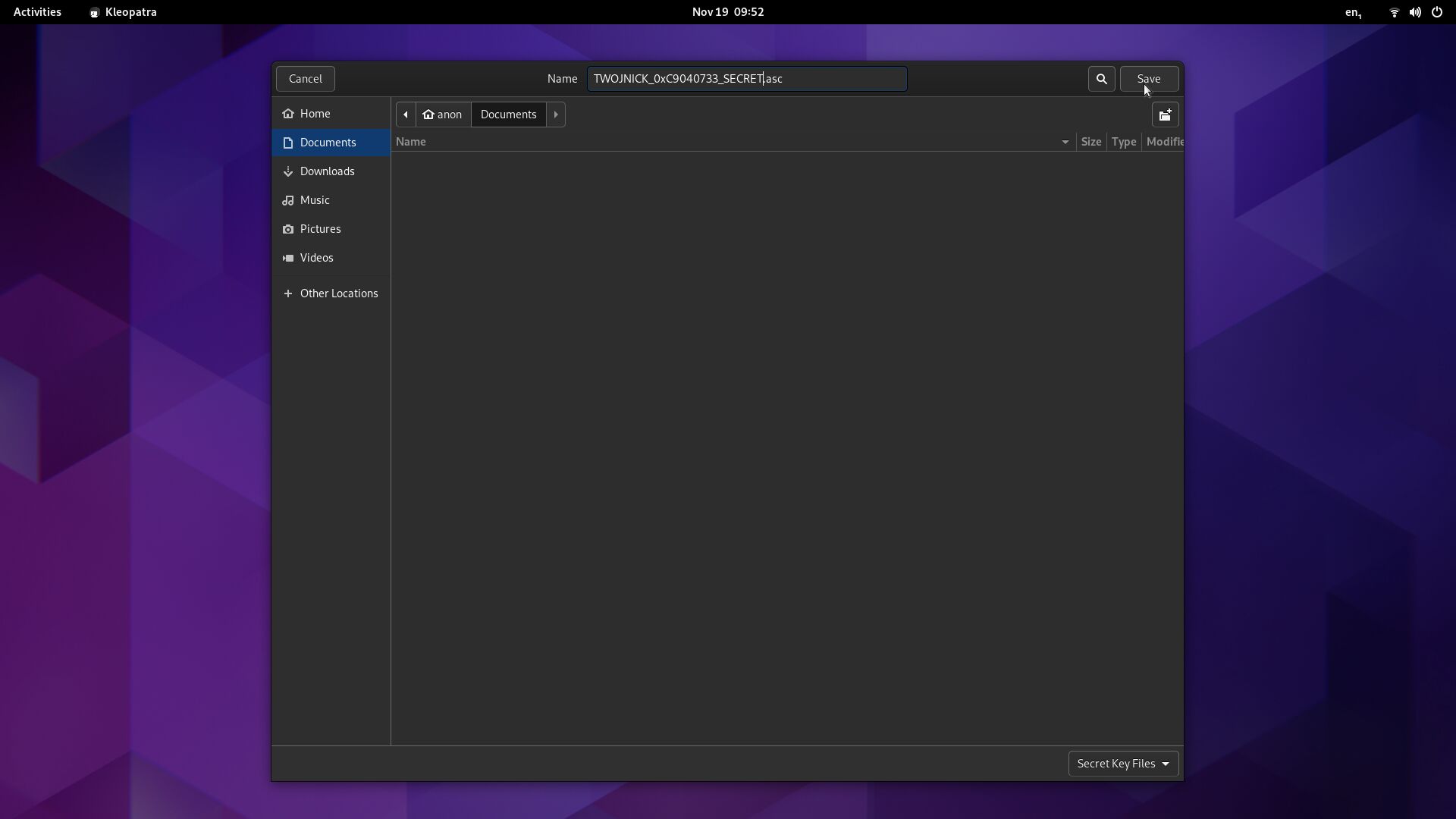
Task: Open the Secret Key Files filter dropdown
Action: (x=1123, y=764)
